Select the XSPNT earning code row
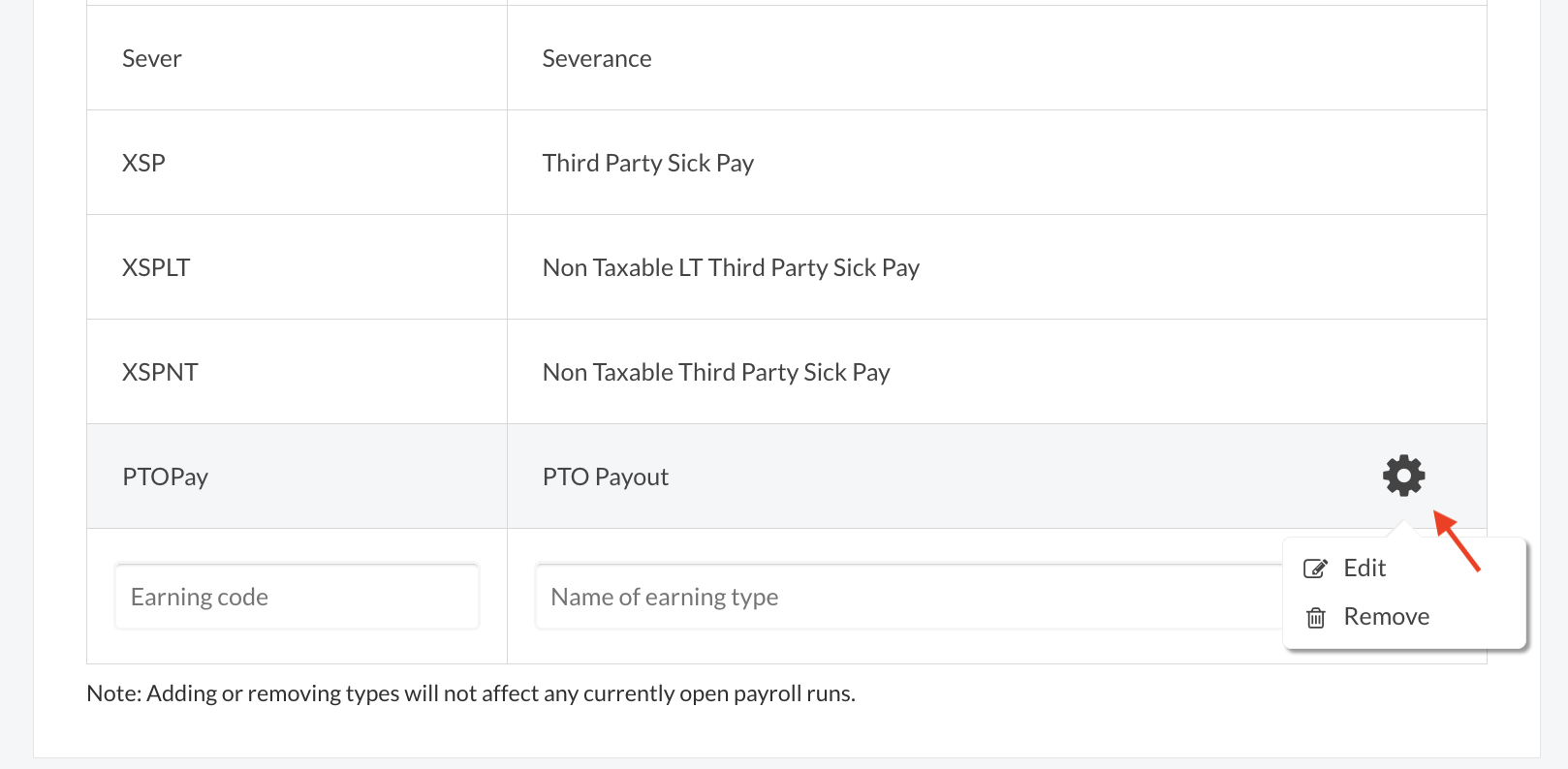 click(160, 372)
